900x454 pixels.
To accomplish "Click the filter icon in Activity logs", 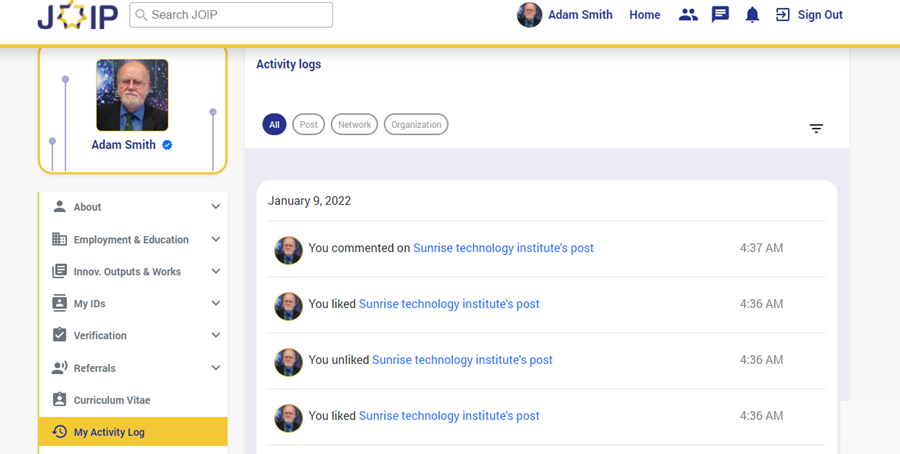I will point(816,128).
